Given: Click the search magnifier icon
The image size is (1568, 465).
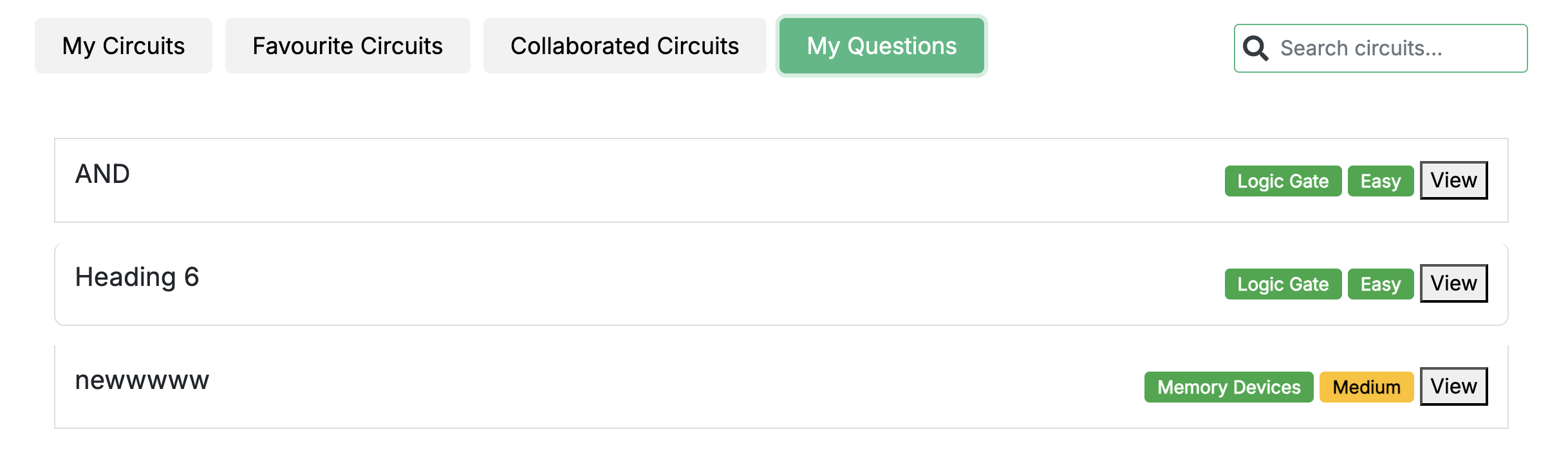Looking at the screenshot, I should (x=1255, y=48).
